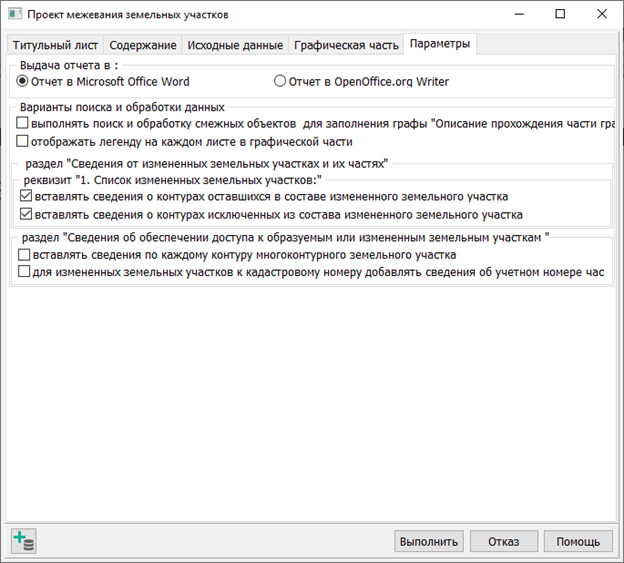The height and width of the screenshot is (563, 624).
Task: Click the window title Проект межевания земельных участков
Action: pyautogui.click(x=128, y=15)
